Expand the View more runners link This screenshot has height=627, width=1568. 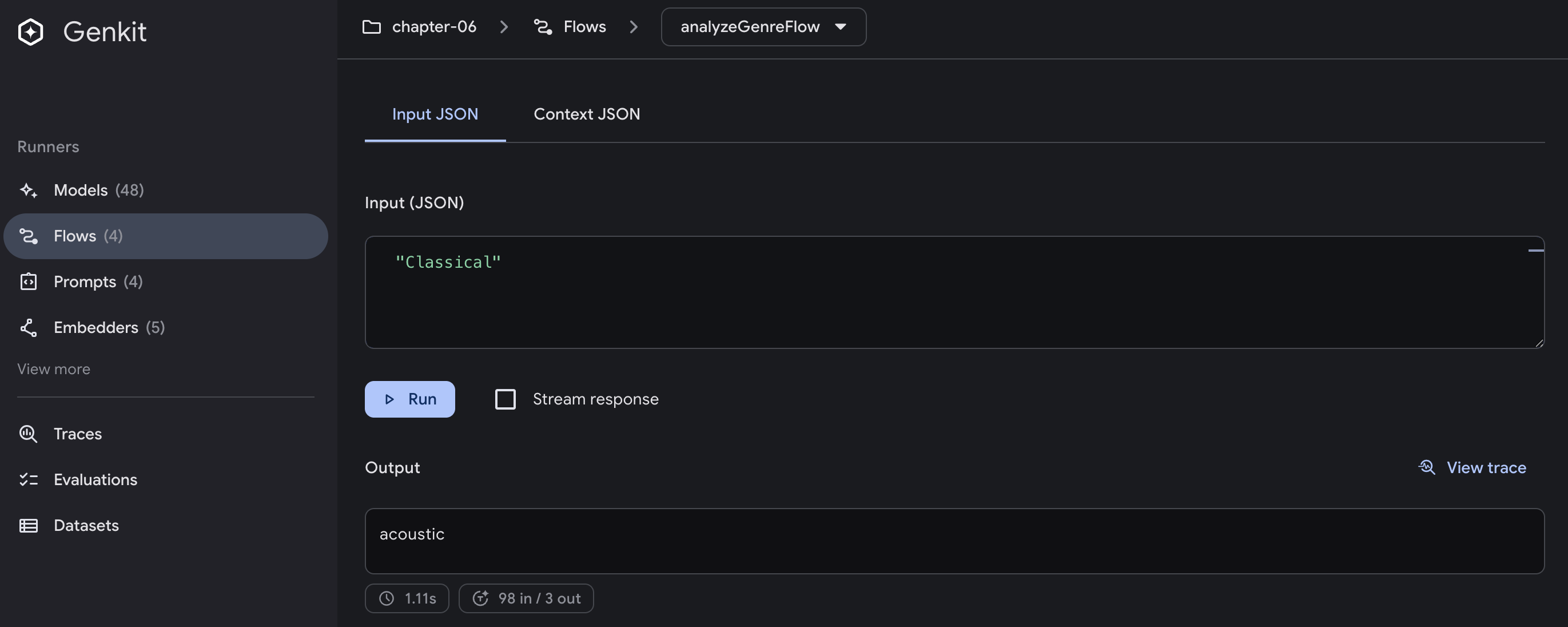pos(54,369)
